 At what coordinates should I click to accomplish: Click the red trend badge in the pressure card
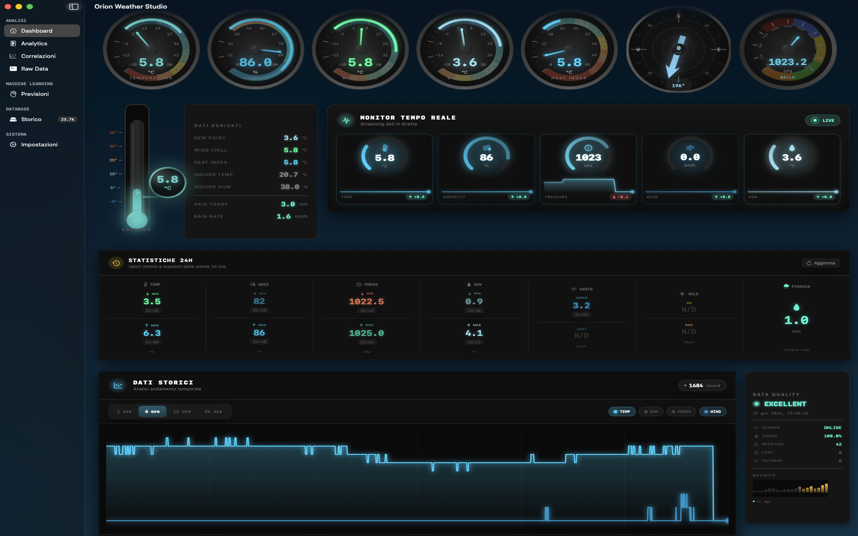tap(621, 197)
